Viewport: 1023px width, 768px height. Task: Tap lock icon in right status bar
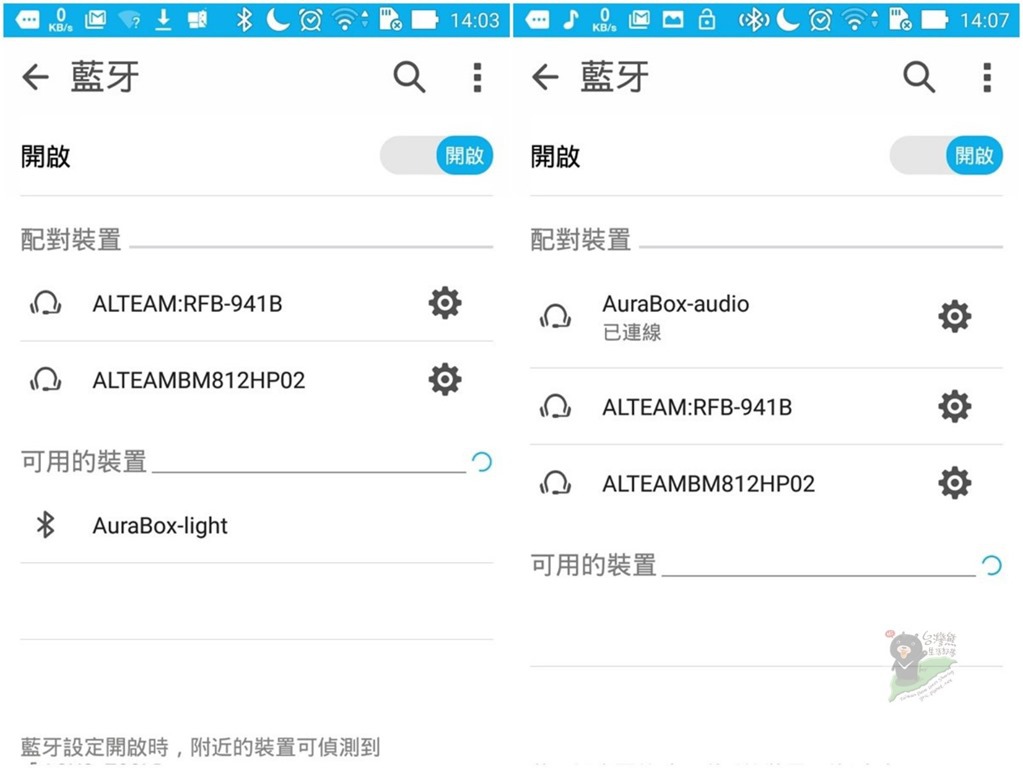[707, 20]
